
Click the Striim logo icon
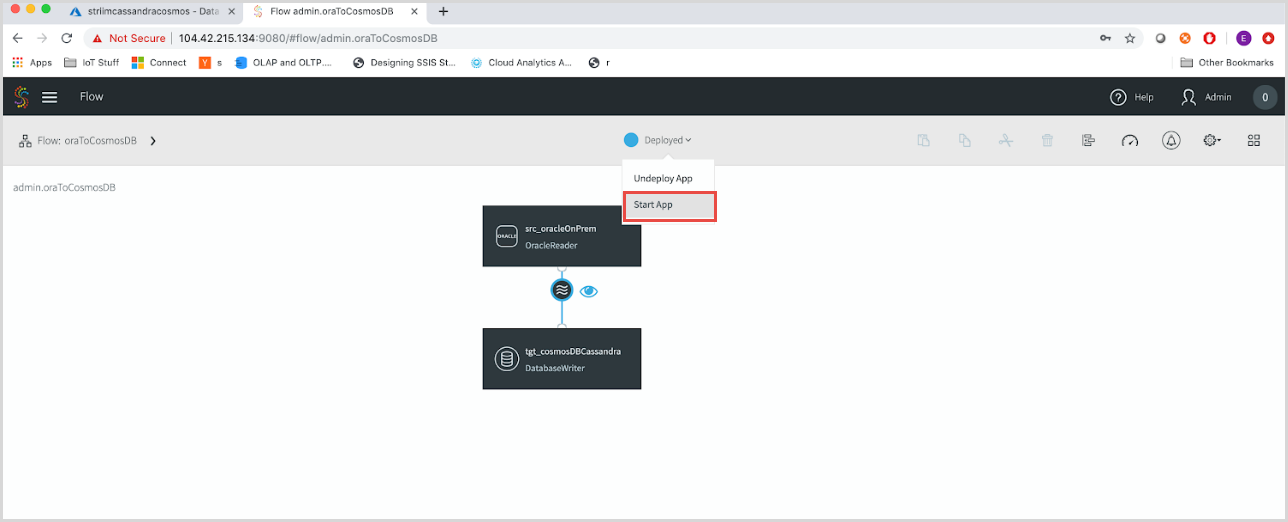pos(21,97)
